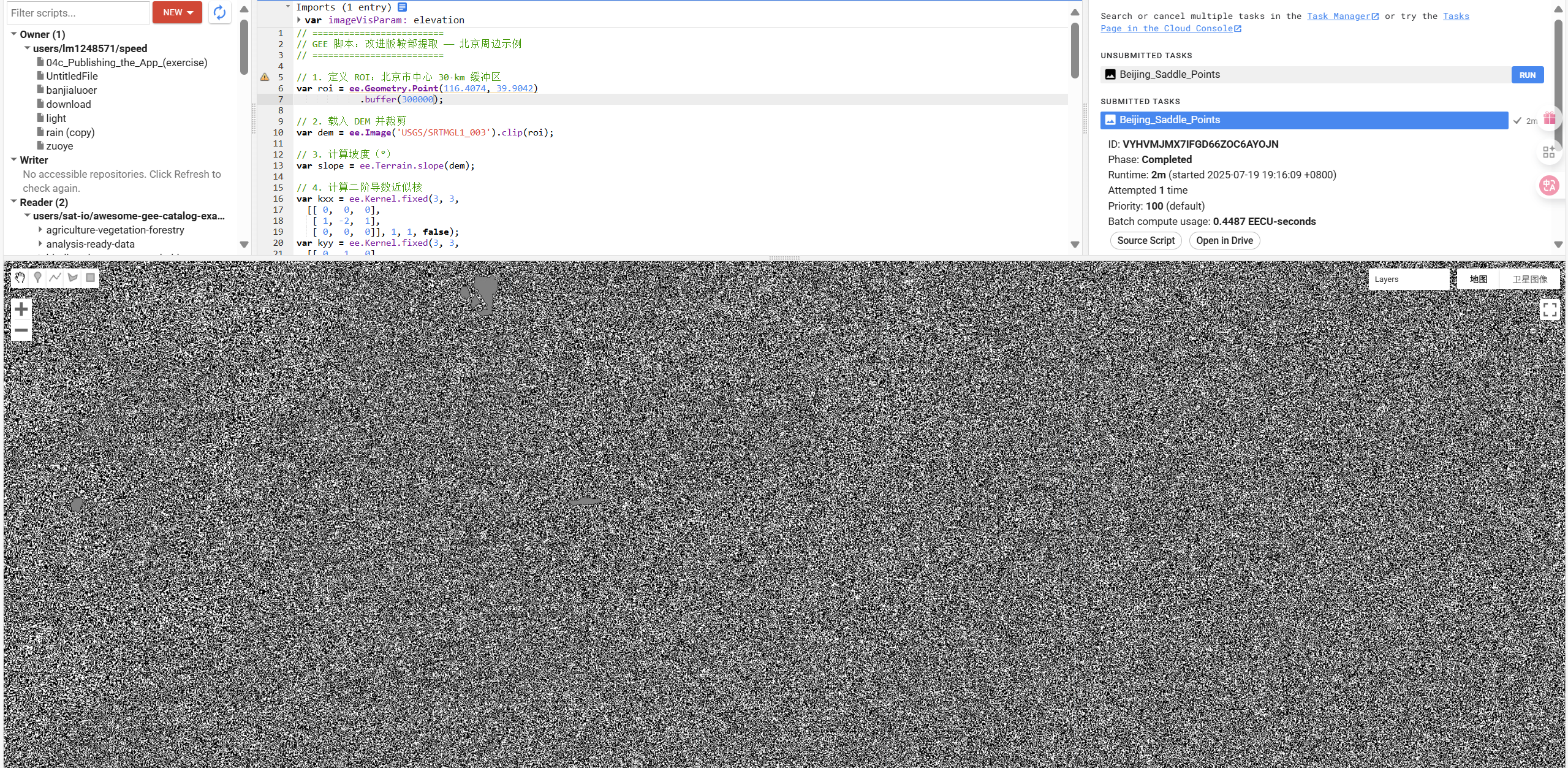1568x768 pixels.
Task: Click tasks panel scrollbar down arrow
Action: (1559, 244)
